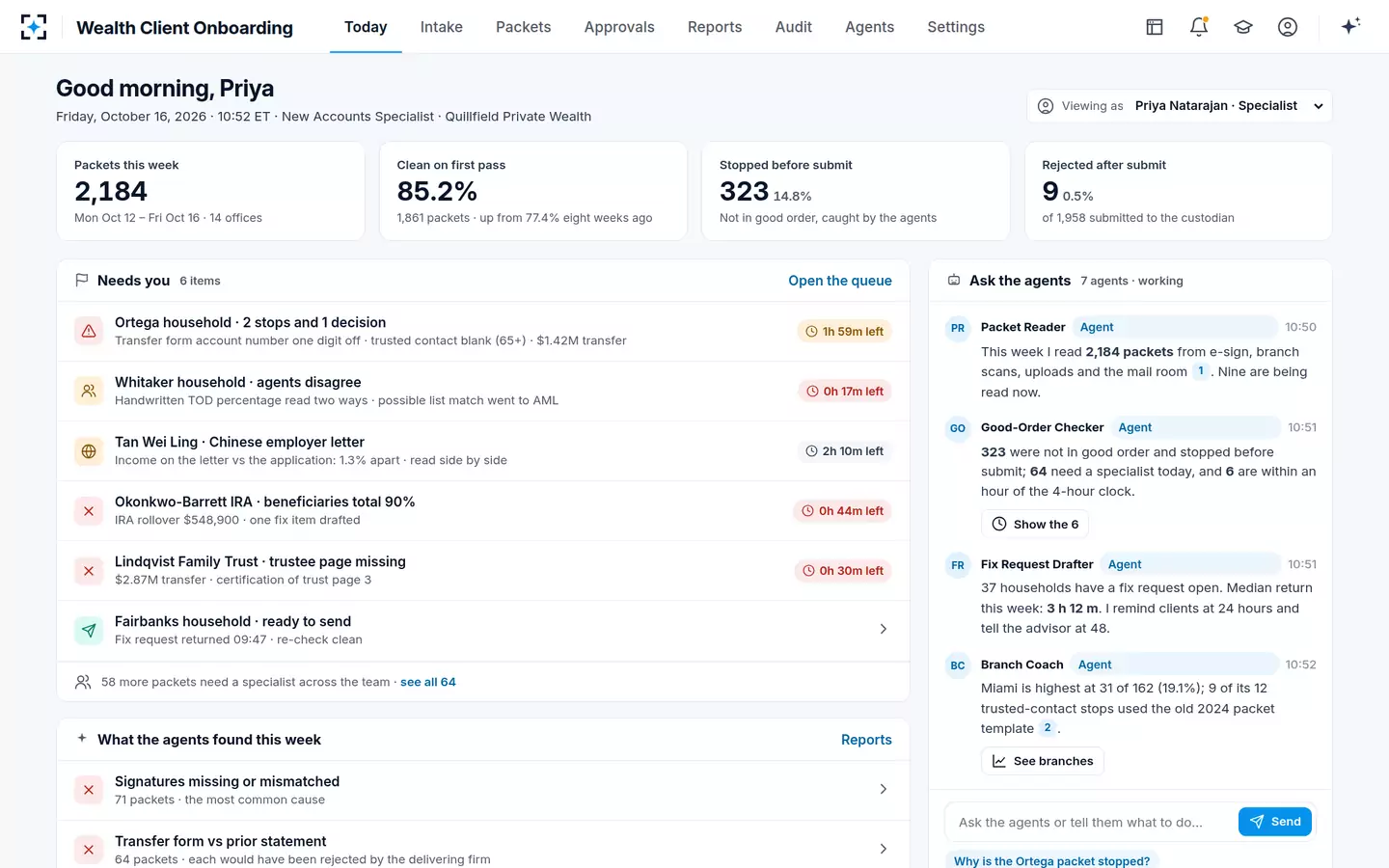The width and height of the screenshot is (1389, 868).
Task: Select the Approvals tab
Action: (x=619, y=27)
